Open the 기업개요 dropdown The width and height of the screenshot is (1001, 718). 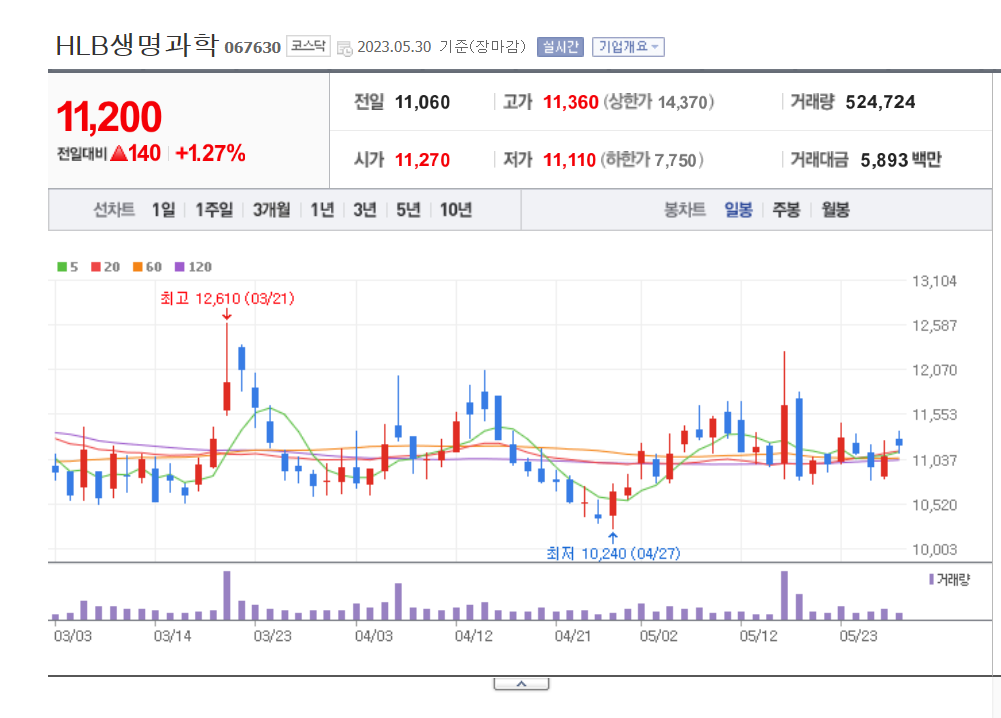click(628, 47)
